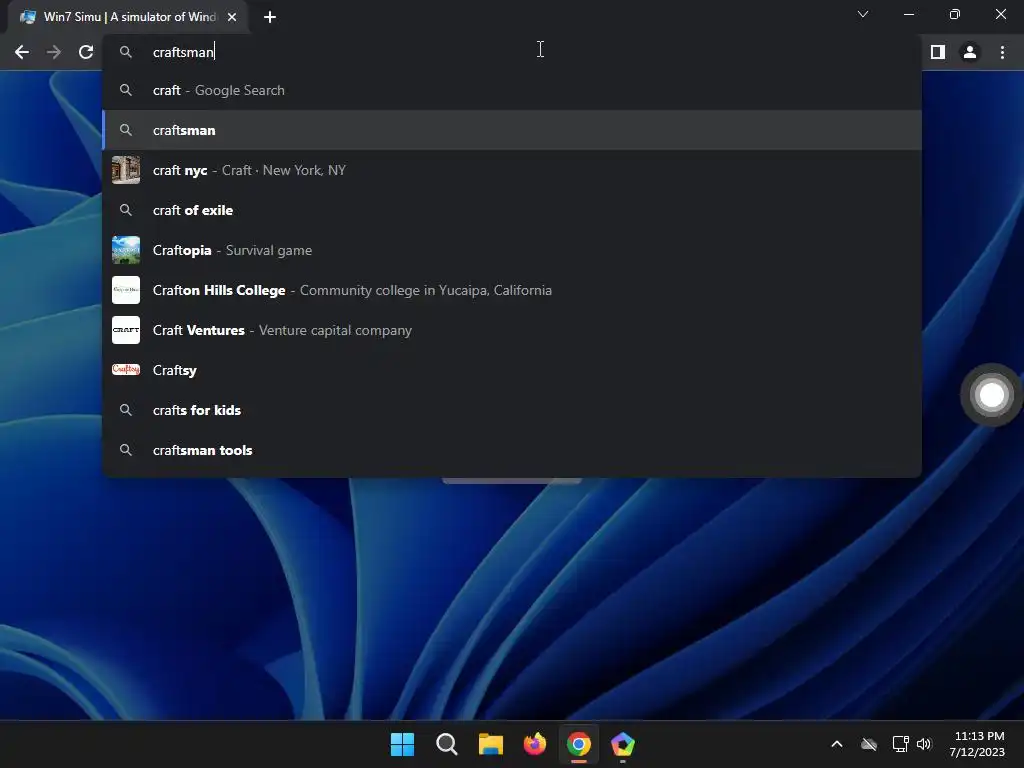Choose the 'craftsman tools' suggestion

(512, 450)
